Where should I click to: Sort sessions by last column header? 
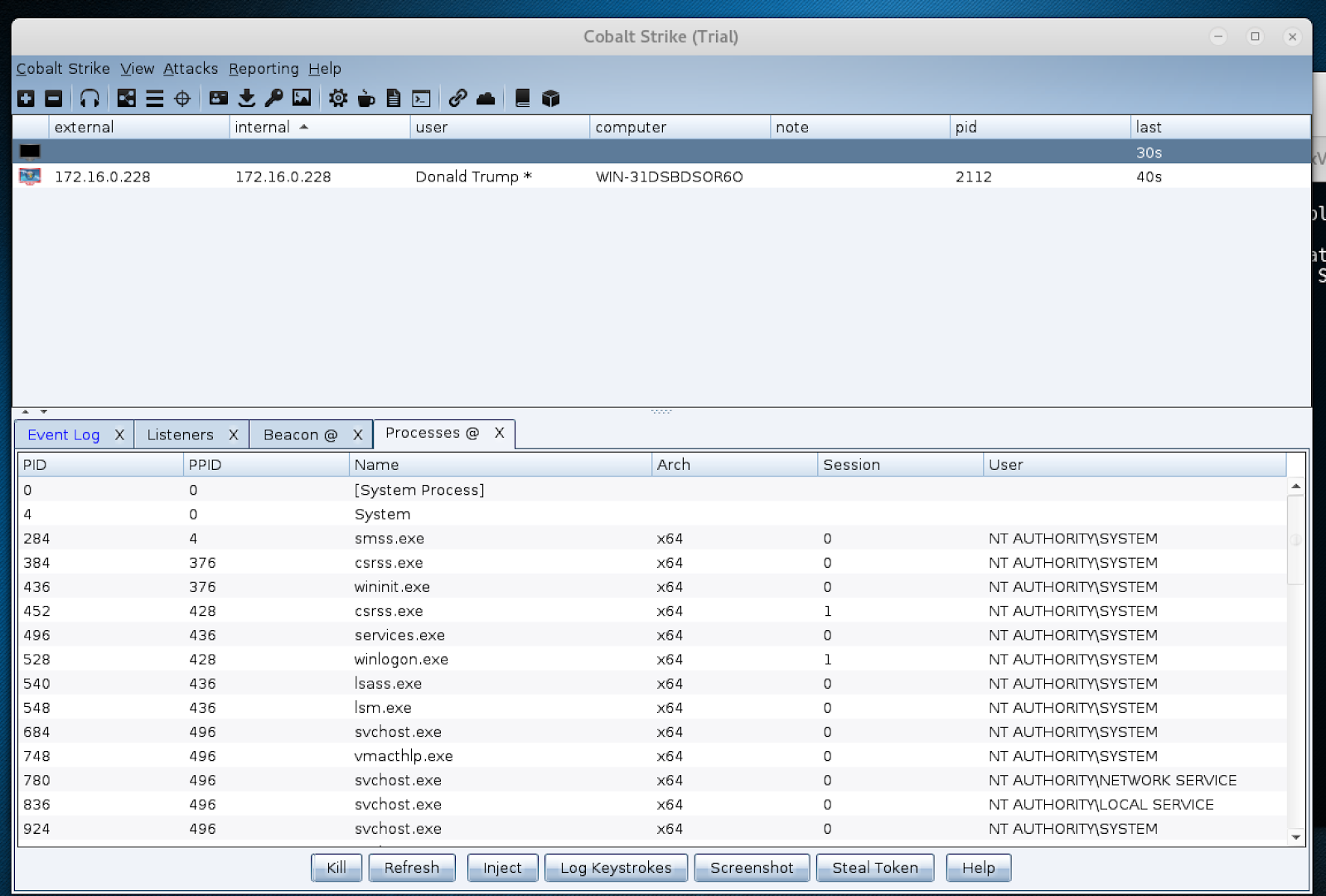(x=1220, y=127)
